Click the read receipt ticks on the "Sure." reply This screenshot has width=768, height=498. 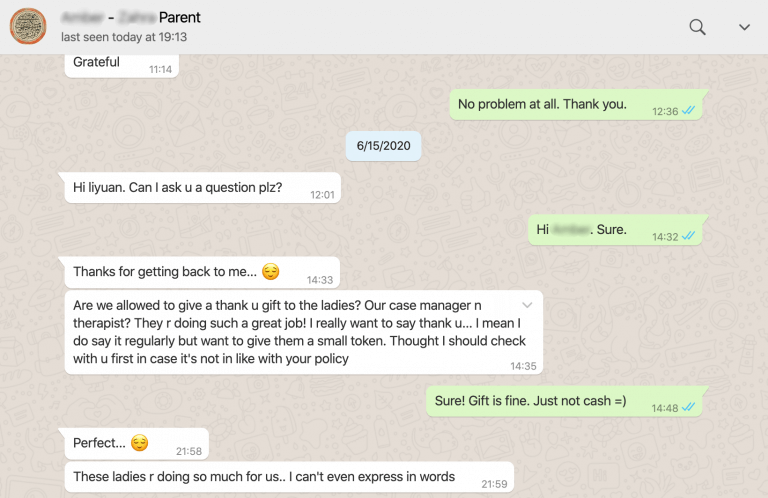[x=688, y=236]
